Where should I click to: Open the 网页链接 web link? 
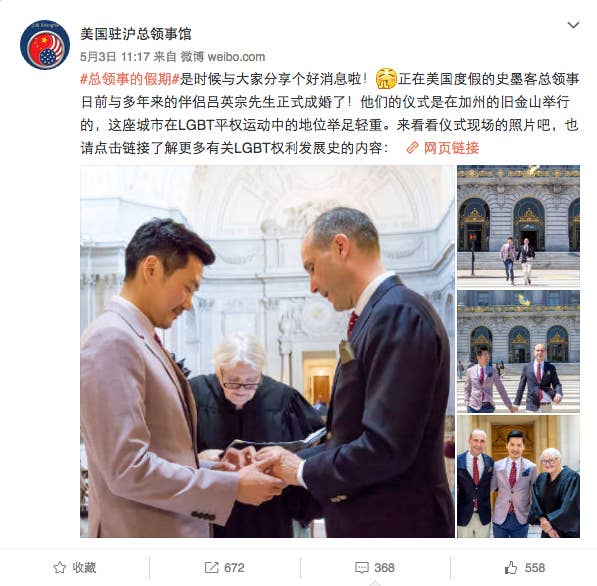point(451,148)
